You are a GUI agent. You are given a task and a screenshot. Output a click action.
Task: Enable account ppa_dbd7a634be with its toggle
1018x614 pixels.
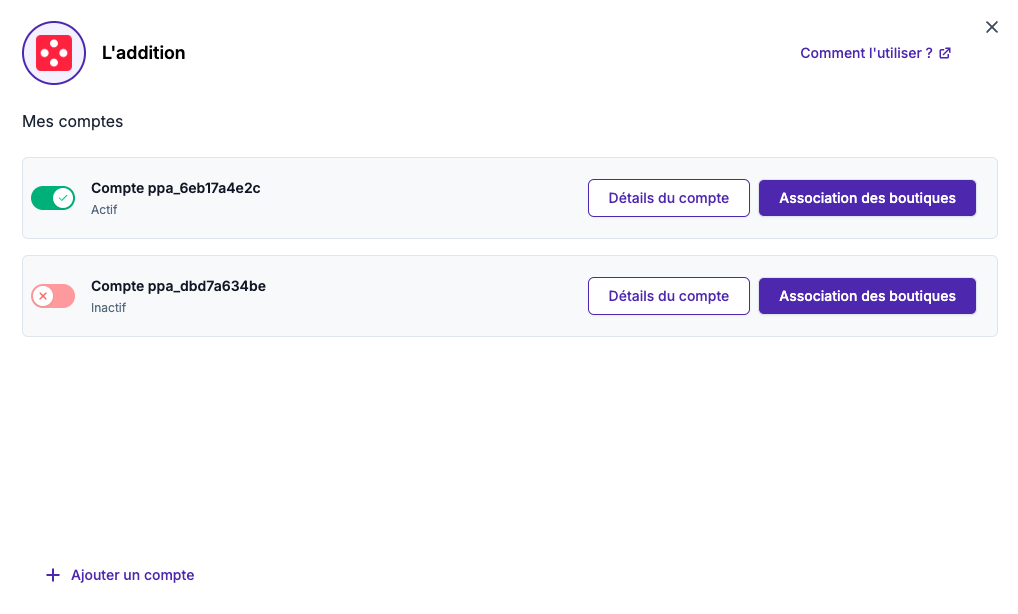[x=53, y=296]
